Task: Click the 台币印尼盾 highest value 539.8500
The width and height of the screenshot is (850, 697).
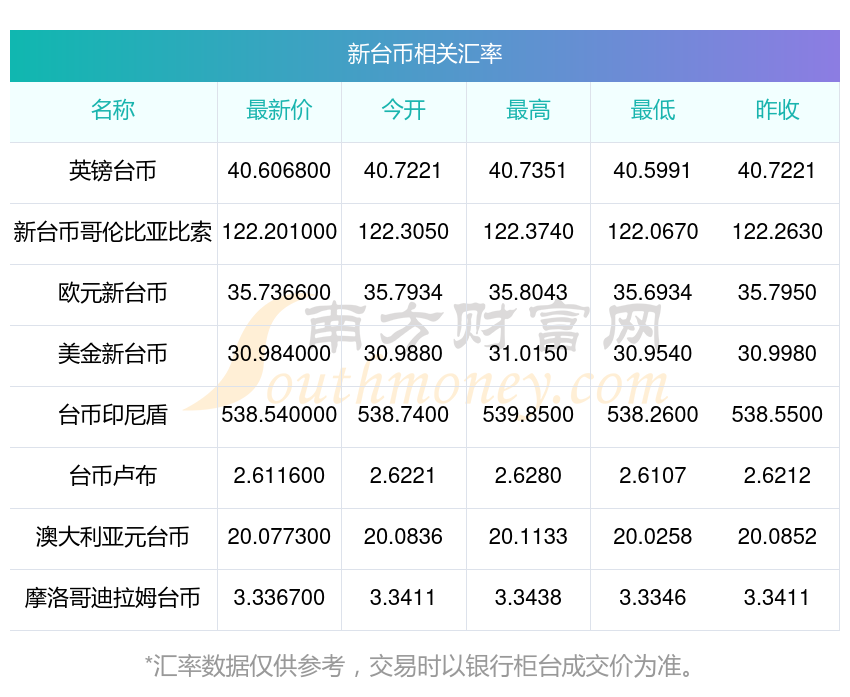Action: [x=528, y=415]
